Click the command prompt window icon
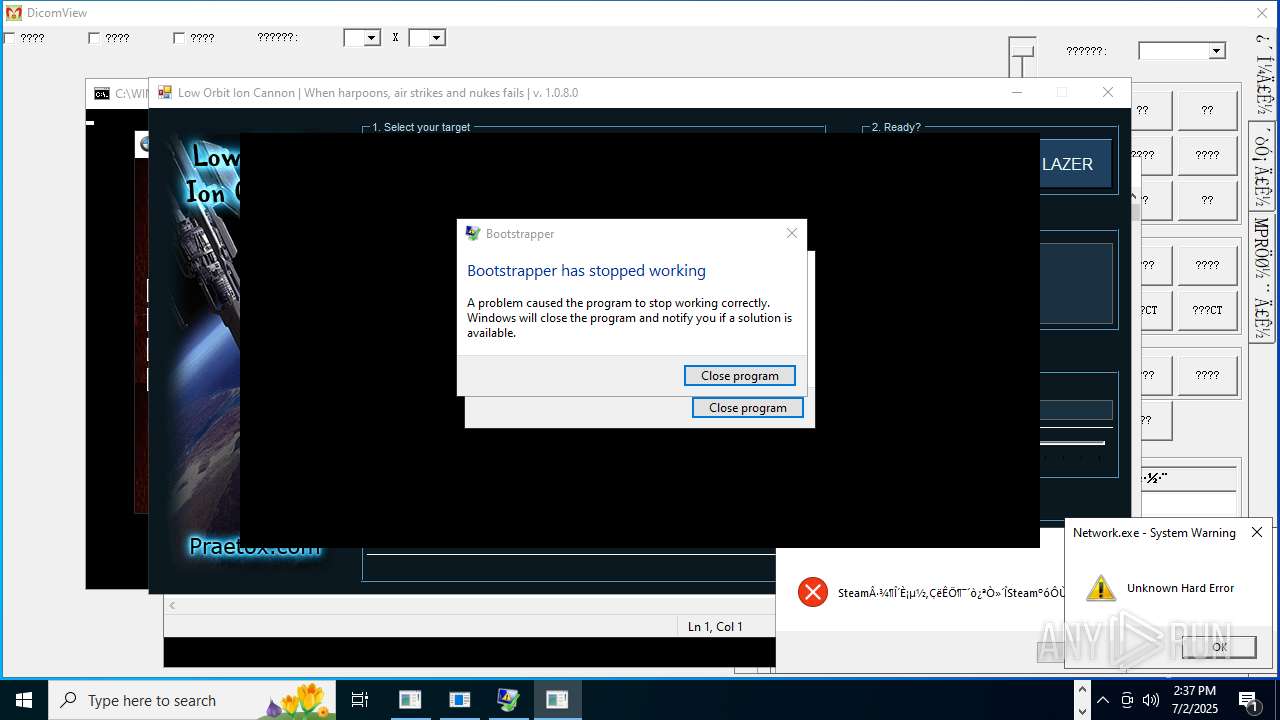The image size is (1280, 720). pos(102,94)
